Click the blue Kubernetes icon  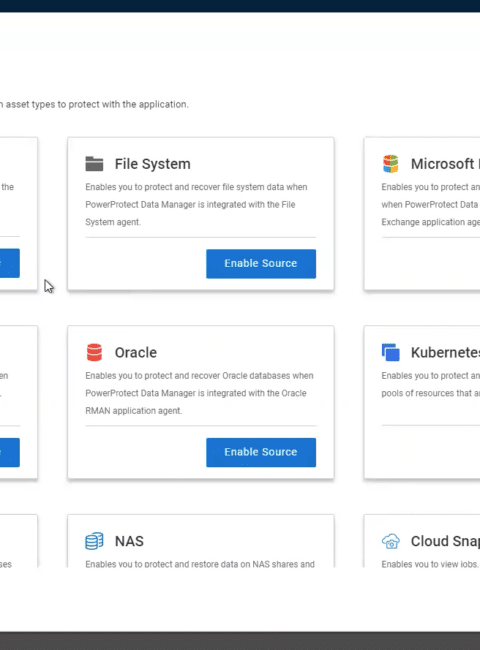point(390,352)
